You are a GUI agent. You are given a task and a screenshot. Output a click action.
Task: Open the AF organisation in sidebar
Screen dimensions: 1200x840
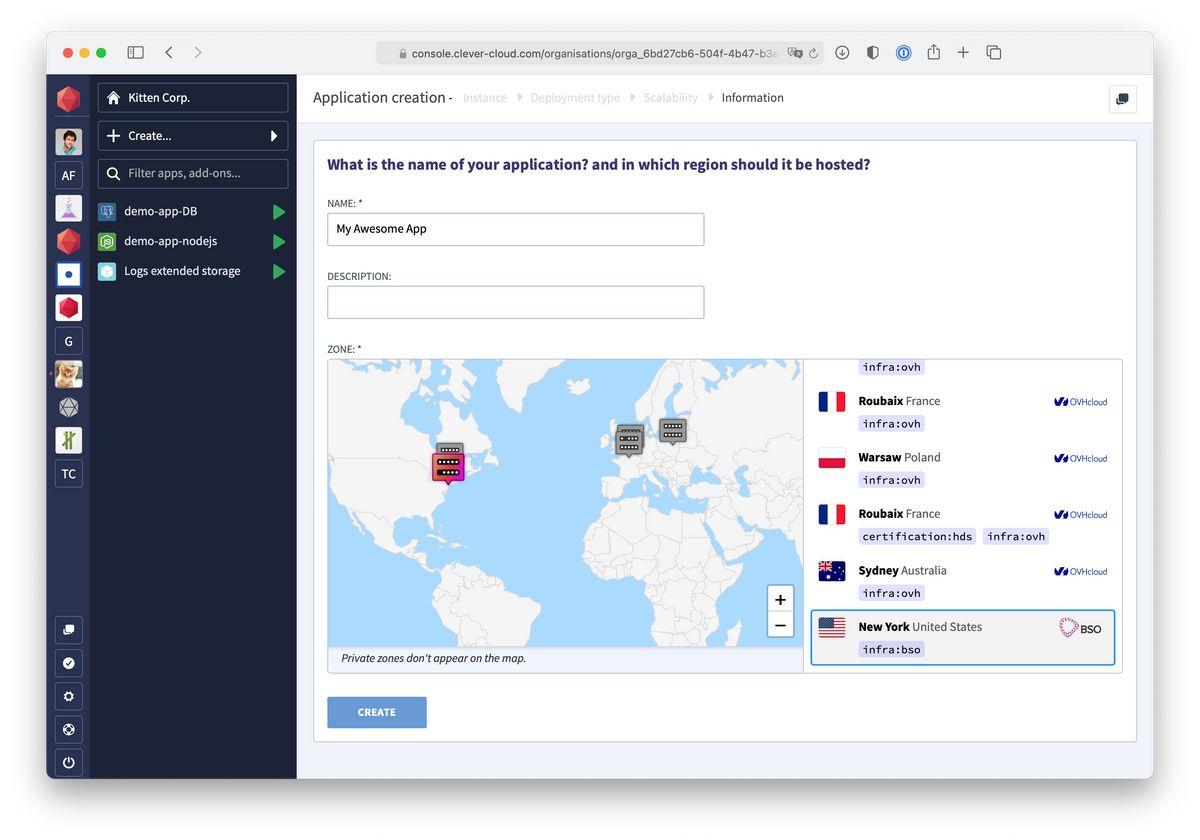68,175
